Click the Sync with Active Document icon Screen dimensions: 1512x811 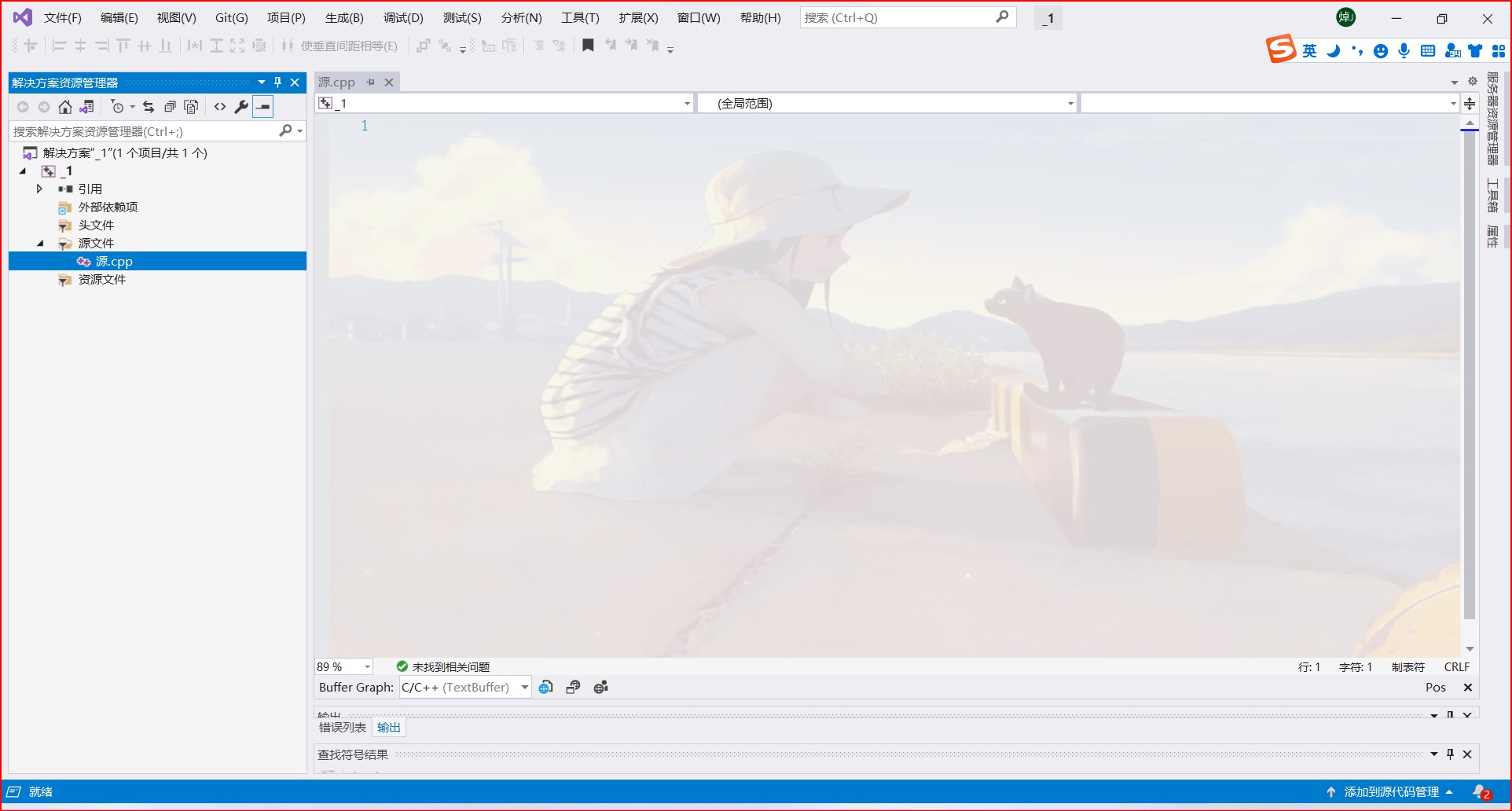point(86,106)
